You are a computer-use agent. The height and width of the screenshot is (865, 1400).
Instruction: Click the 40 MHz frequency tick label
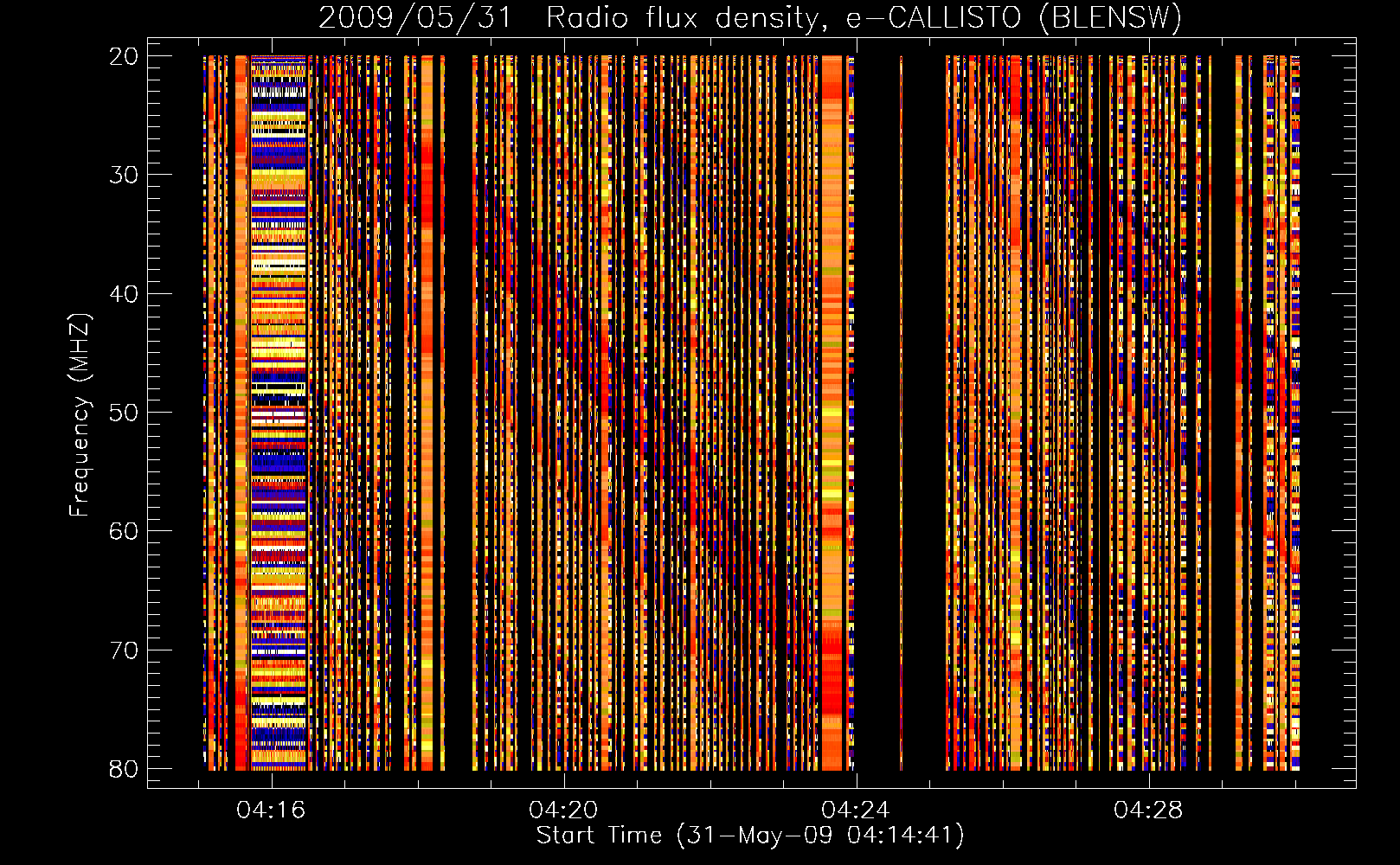click(124, 294)
